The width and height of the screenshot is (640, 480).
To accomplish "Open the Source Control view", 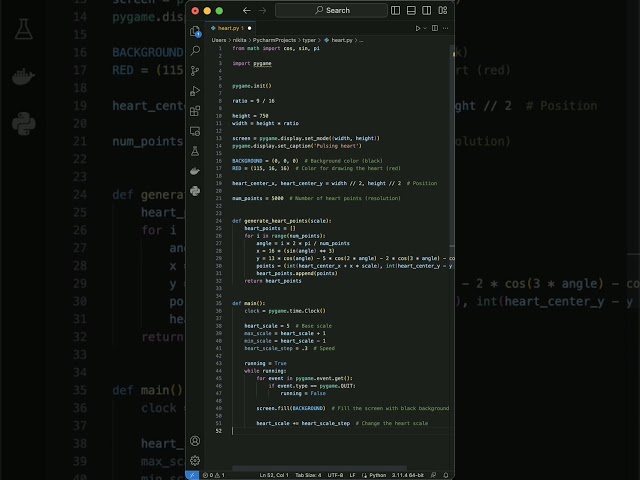I will (195, 71).
